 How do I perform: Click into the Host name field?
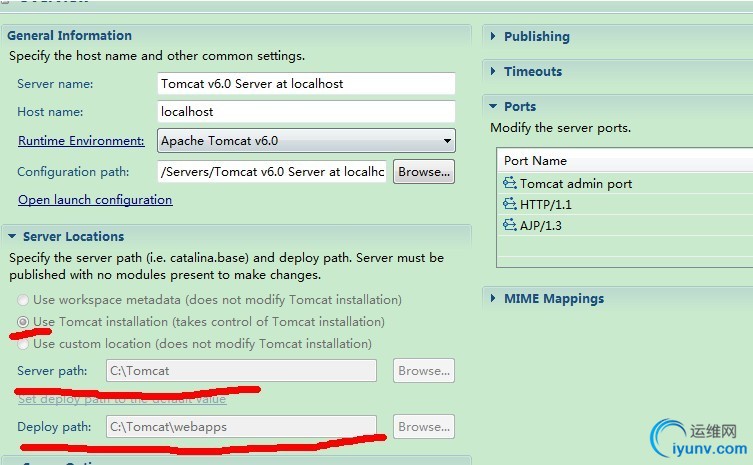(306, 111)
